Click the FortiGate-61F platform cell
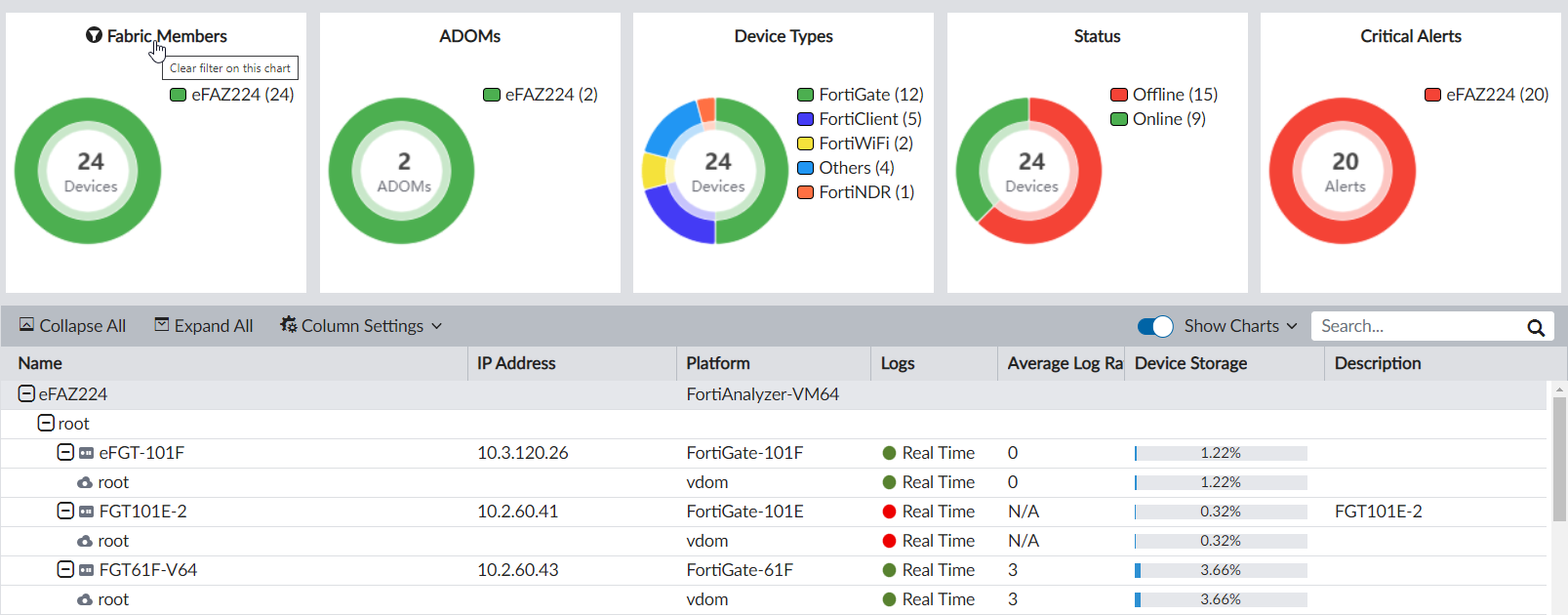1568x615 pixels. click(740, 570)
